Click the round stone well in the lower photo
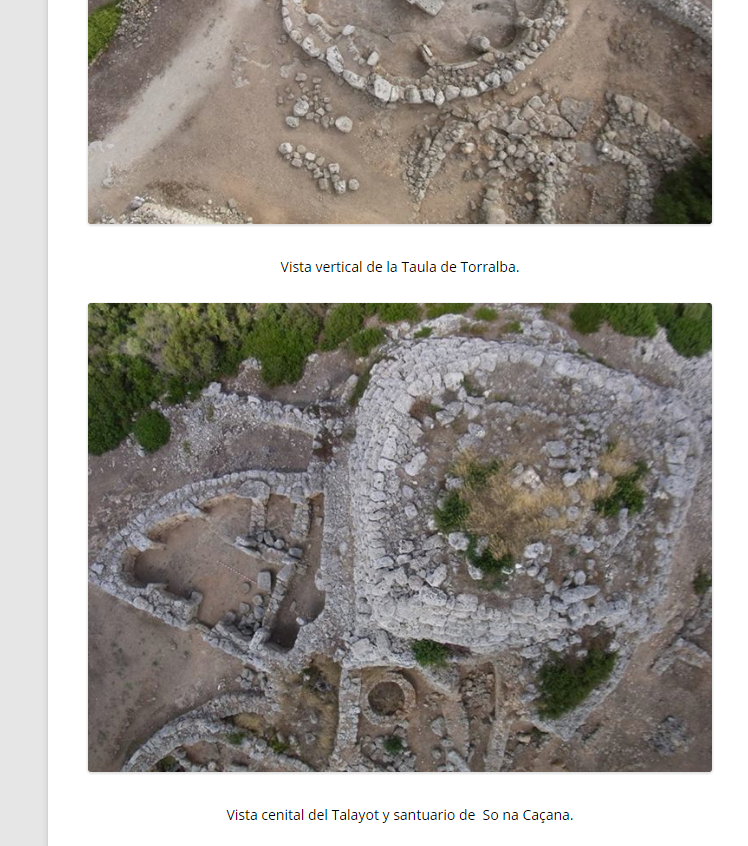Image resolution: width=748 pixels, height=846 pixels. 387,698
